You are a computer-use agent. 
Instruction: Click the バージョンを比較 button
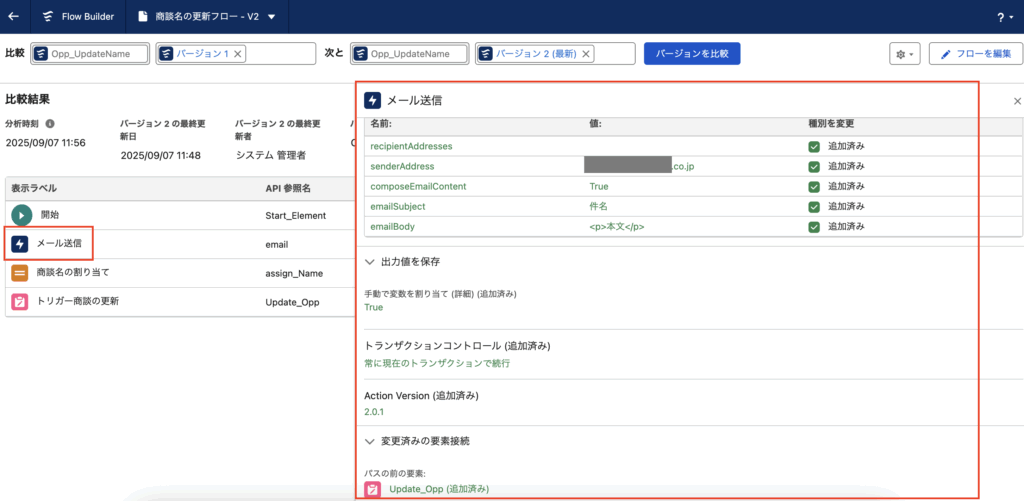point(692,54)
